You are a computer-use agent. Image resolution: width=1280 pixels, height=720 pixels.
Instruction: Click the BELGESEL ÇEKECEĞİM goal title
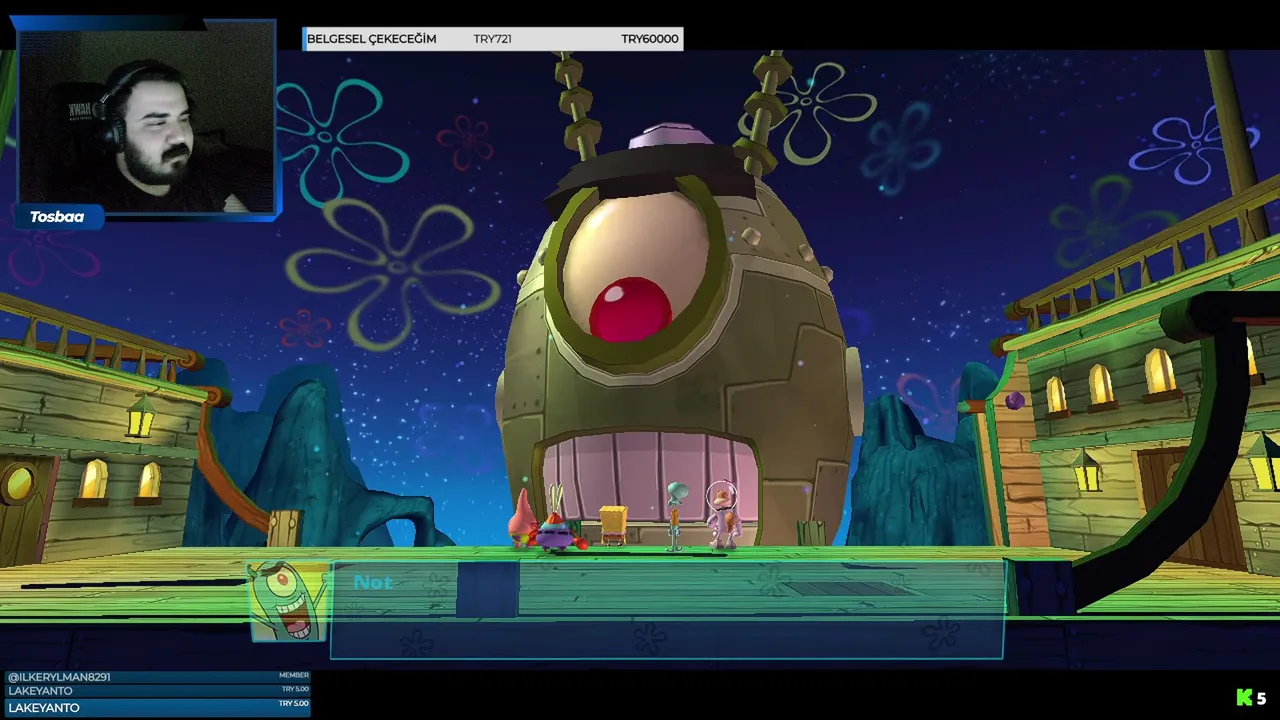371,39
